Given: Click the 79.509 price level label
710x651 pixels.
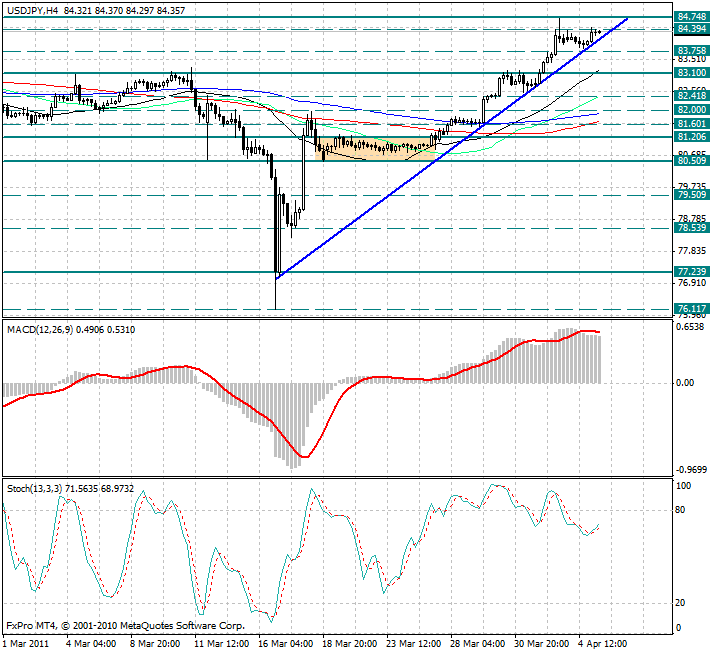Looking at the screenshot, I should click(x=691, y=195).
